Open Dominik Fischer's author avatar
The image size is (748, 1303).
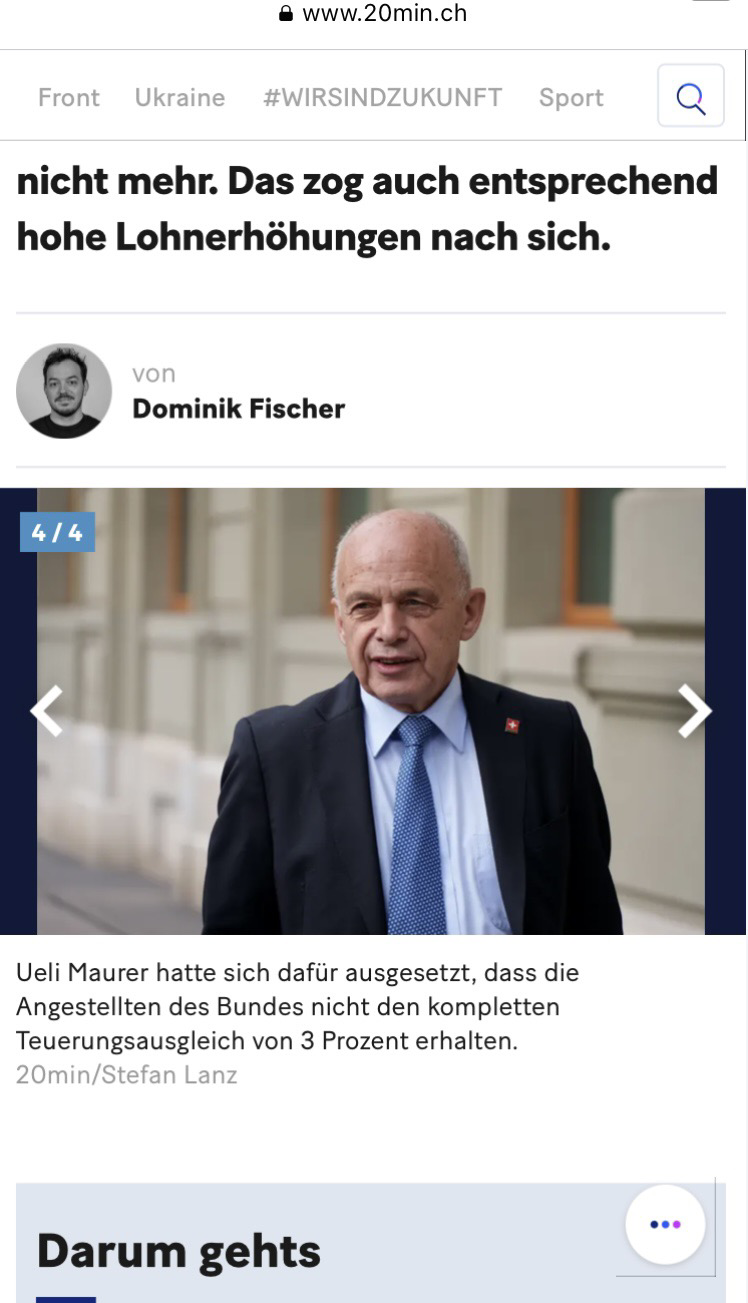64,391
